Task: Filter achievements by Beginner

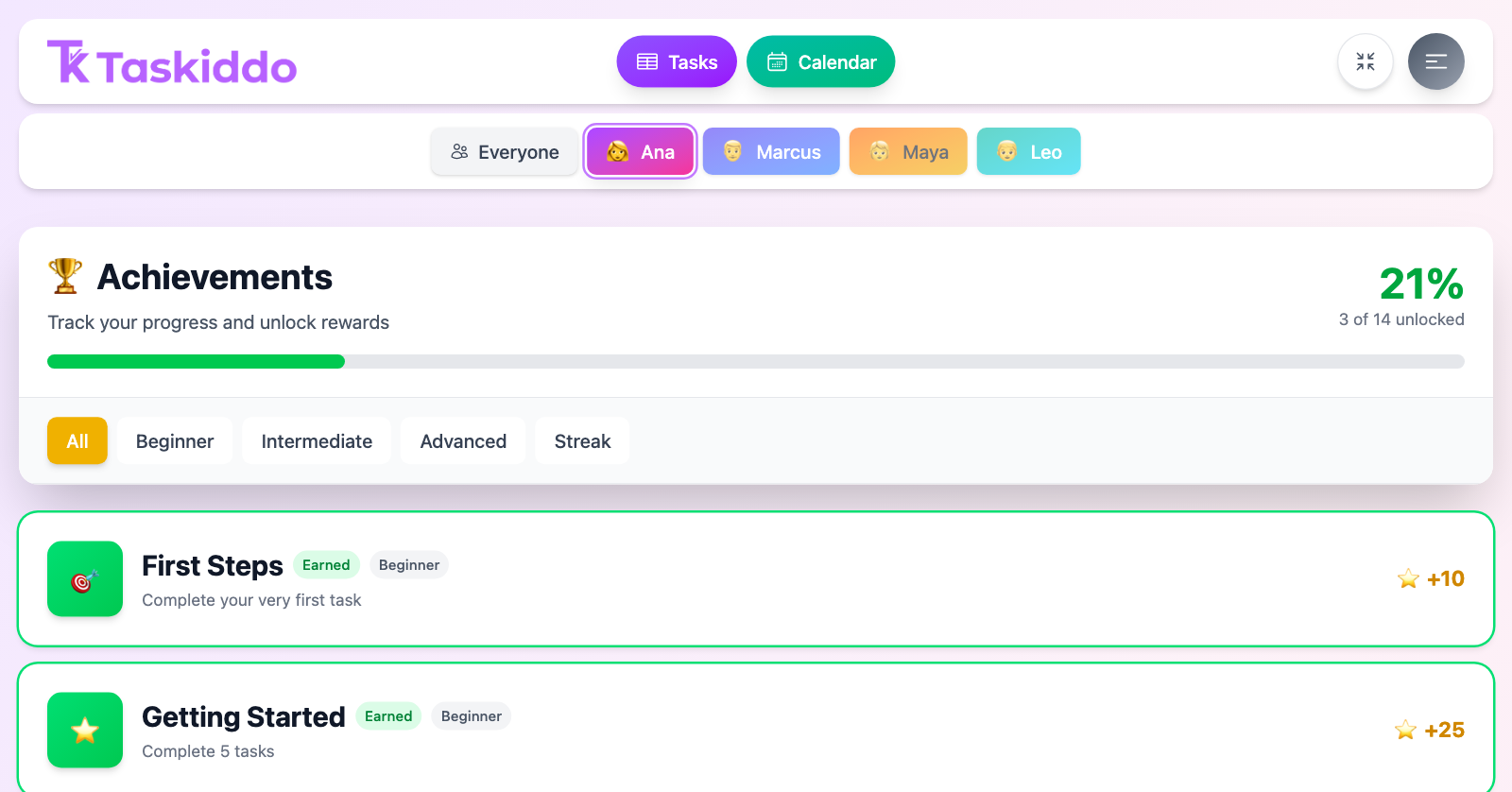Action: 175,440
